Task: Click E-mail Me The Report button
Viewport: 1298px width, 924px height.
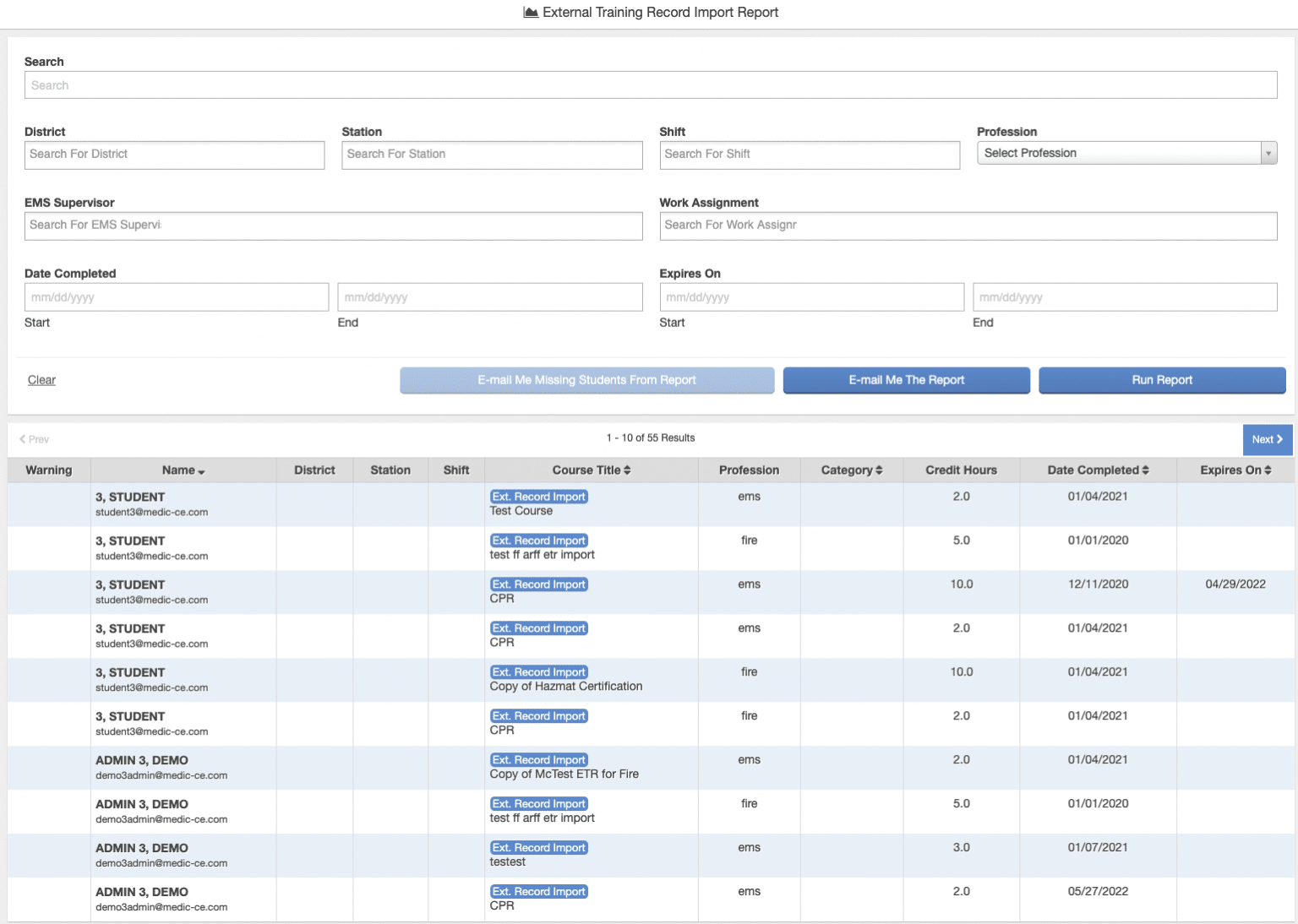Action: (906, 380)
